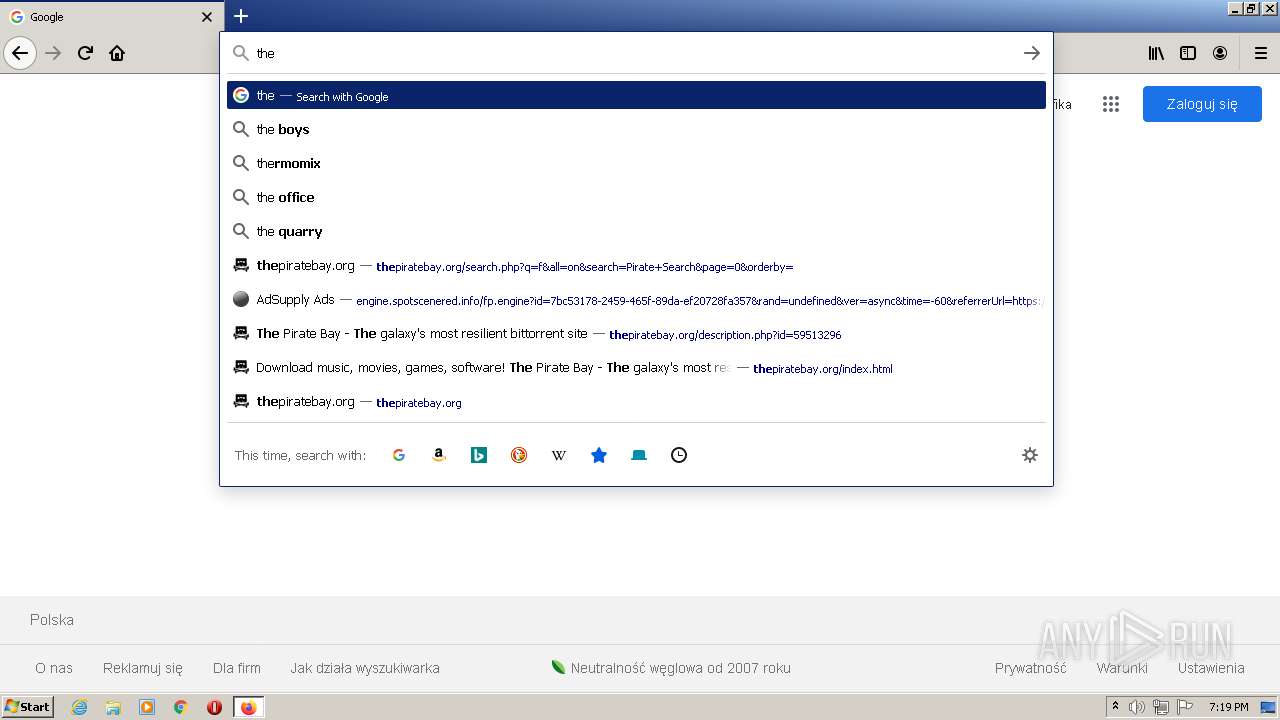Open the Firefox account icon

coord(1220,53)
